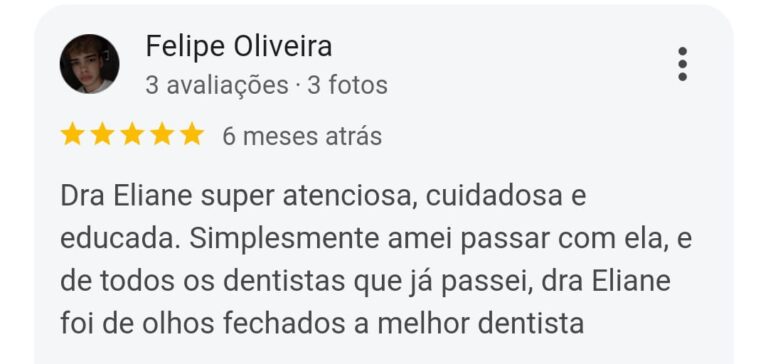
Task: Click the first yellow rating star
Action: [x=72, y=135]
